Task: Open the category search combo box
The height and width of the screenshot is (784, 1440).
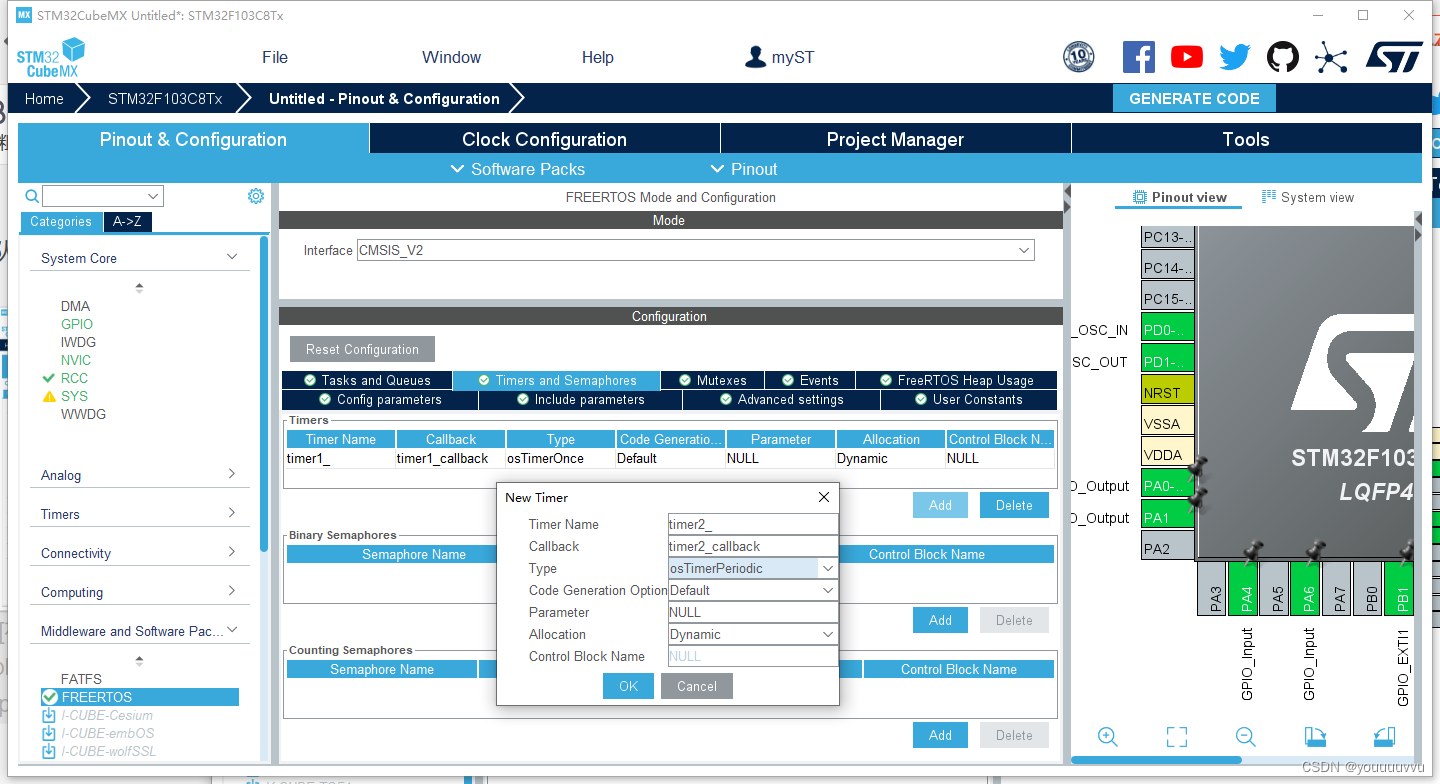Action: coord(102,196)
